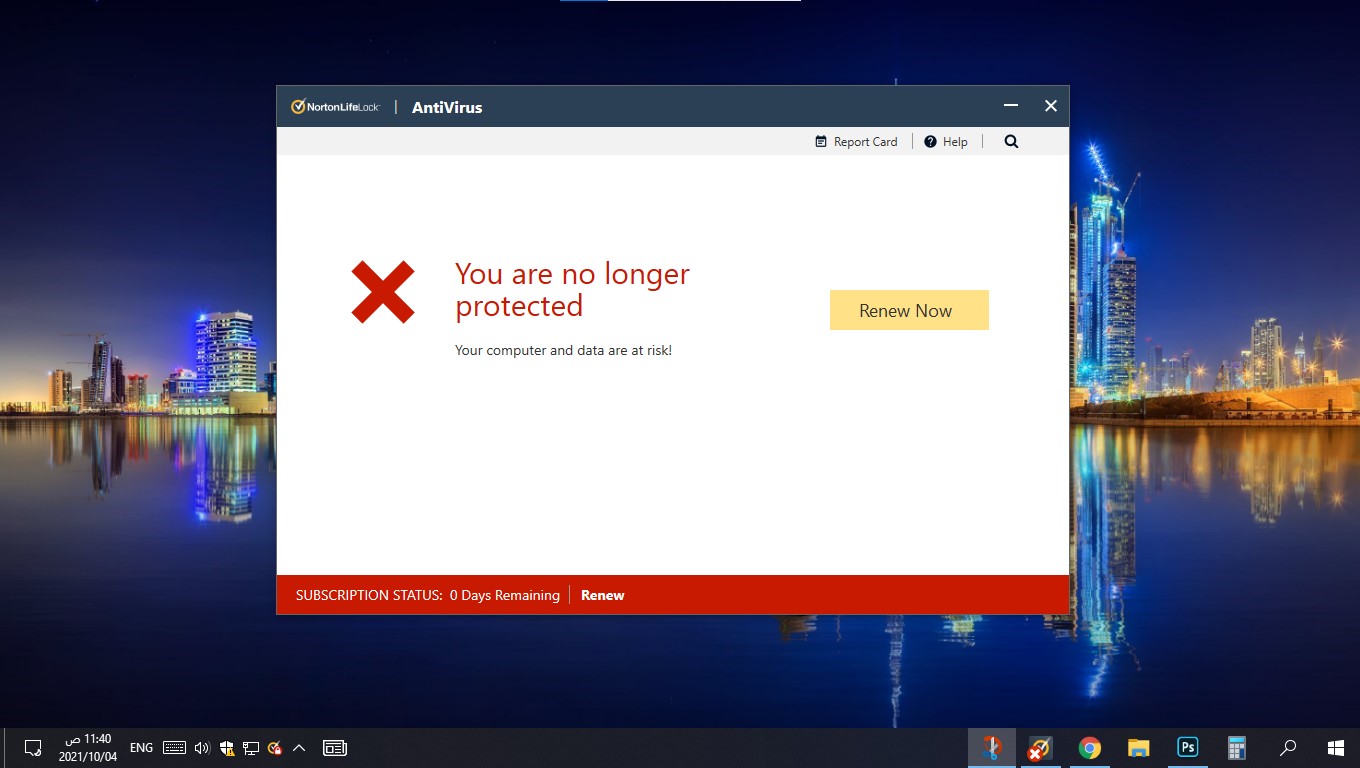Open Calculator from the taskbar

click(1237, 748)
